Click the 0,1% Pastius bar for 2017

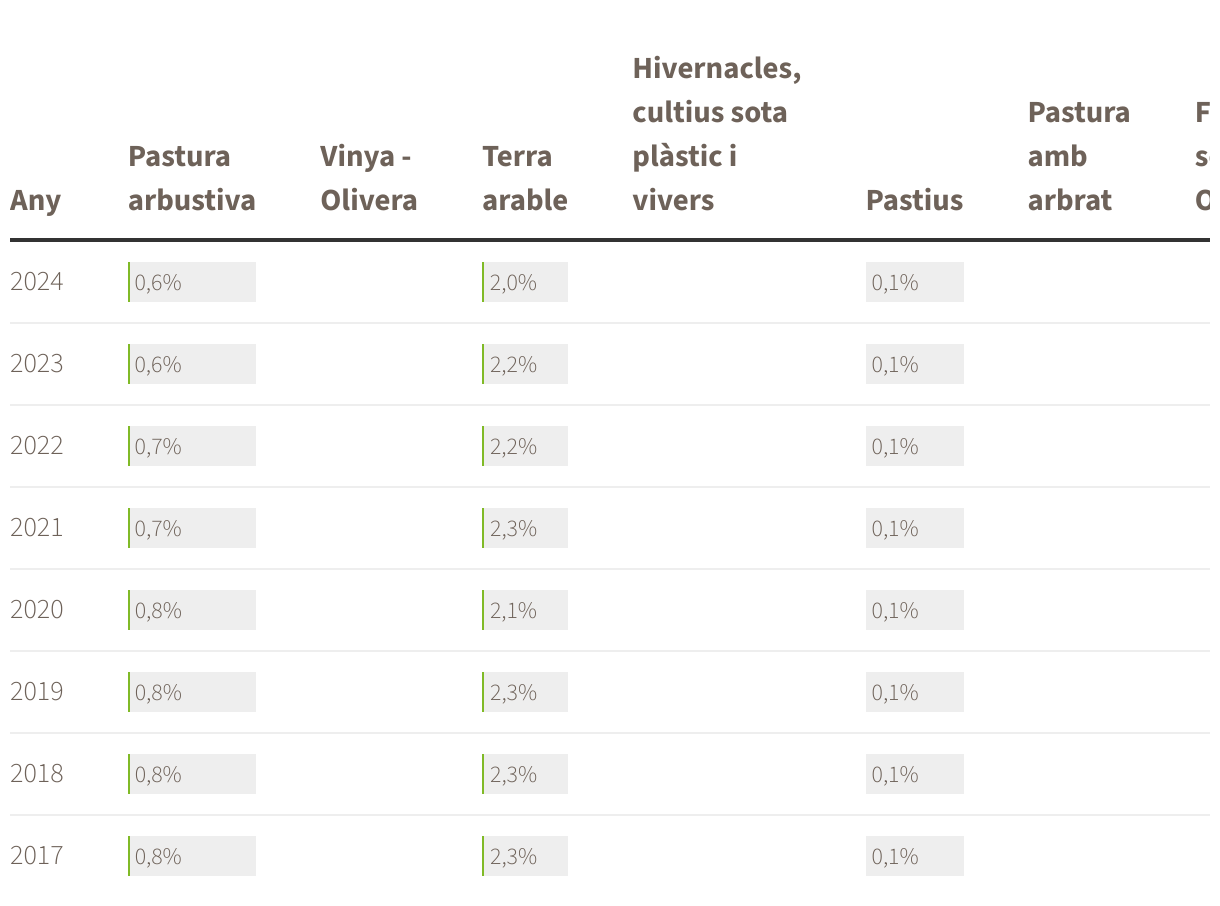tap(915, 856)
